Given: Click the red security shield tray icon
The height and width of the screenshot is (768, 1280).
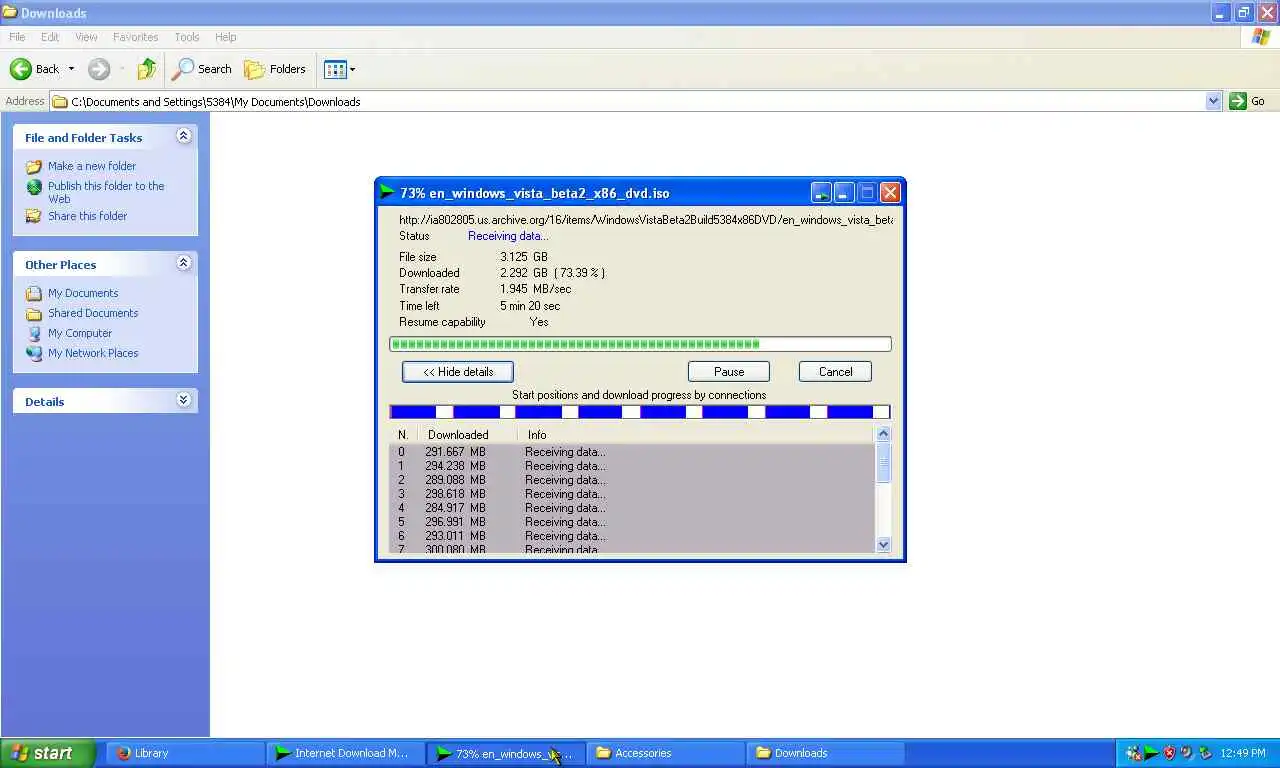Looking at the screenshot, I should tap(1169, 753).
